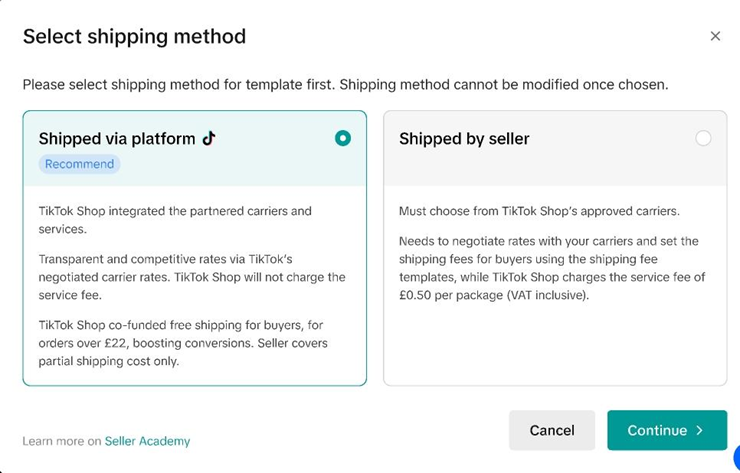This screenshot has height=473, width=740.
Task: Click the Learn more on text
Action: [61, 441]
